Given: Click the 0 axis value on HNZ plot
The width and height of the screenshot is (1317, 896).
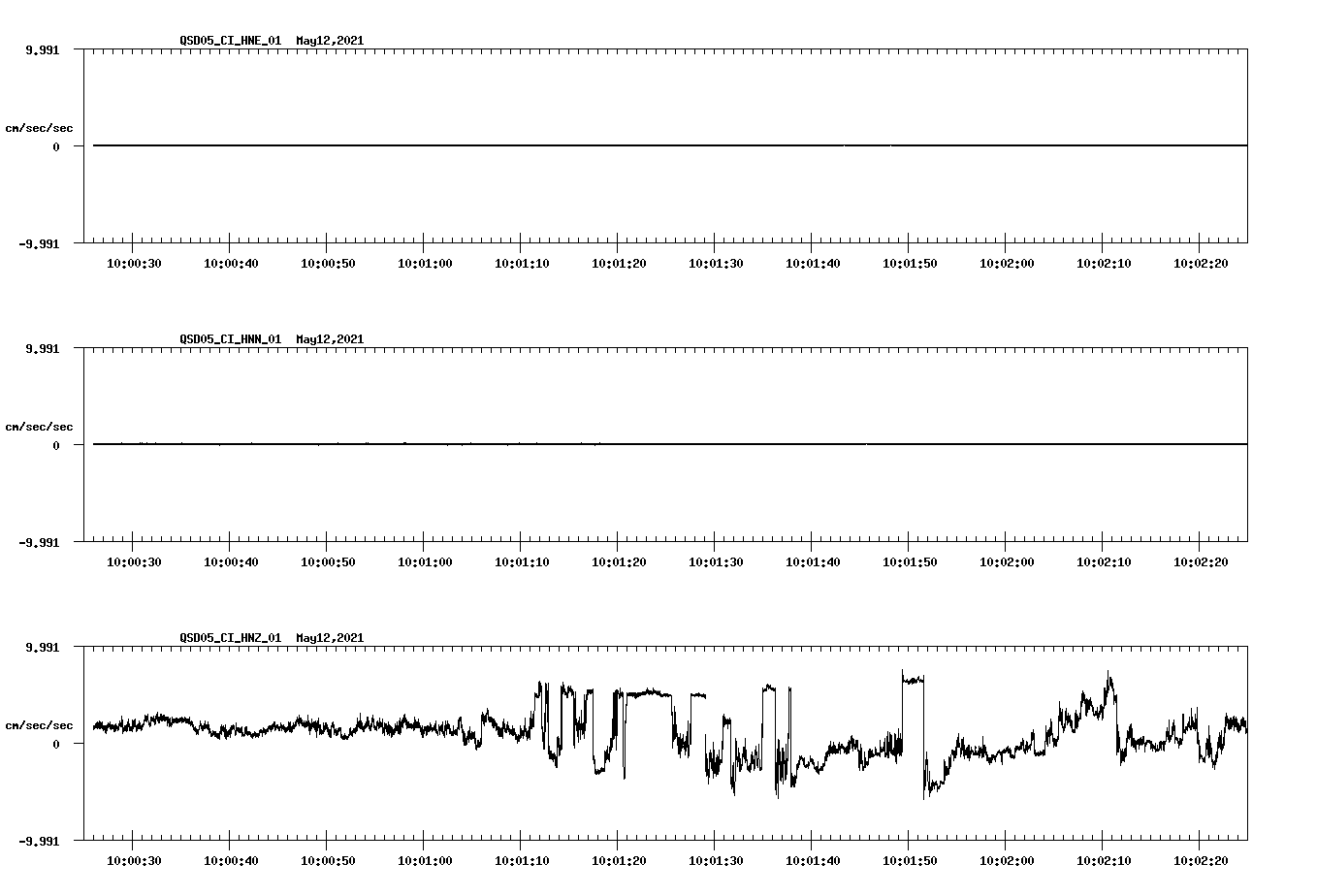Looking at the screenshot, I should pyautogui.click(x=56, y=744).
